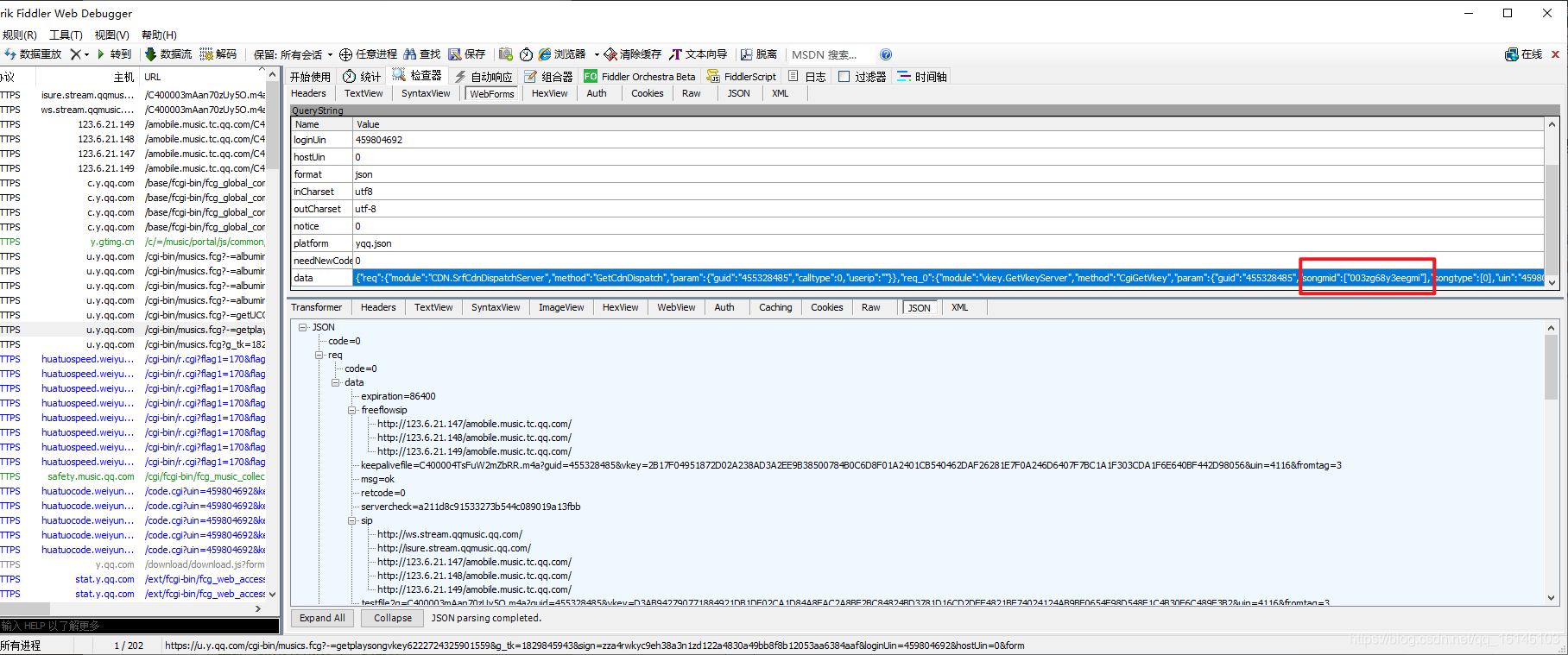This screenshot has width=1568, height=655.
Task: Open the FiddlerScript tab
Action: click(742, 77)
